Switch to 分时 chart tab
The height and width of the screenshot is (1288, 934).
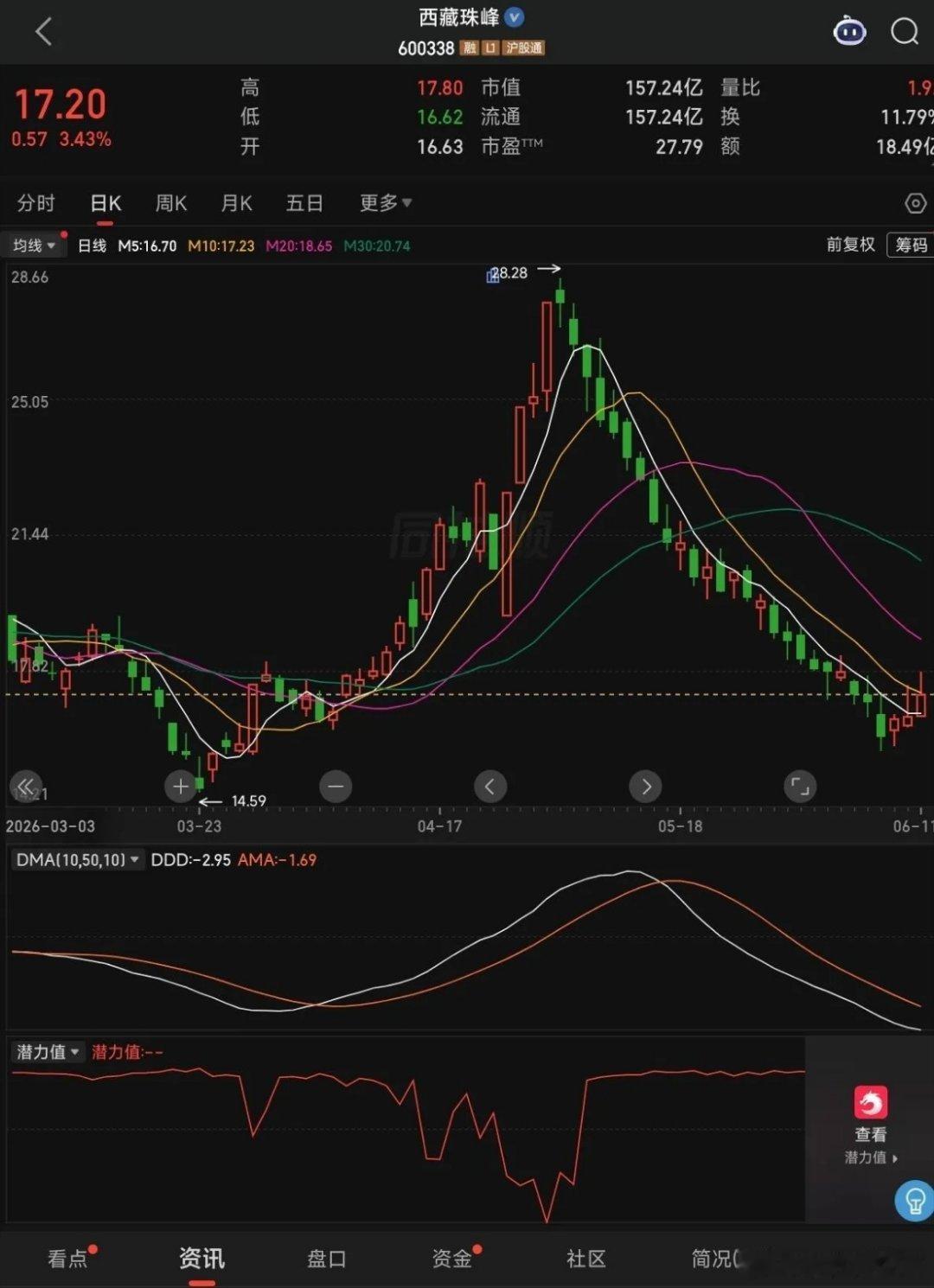tap(35, 203)
